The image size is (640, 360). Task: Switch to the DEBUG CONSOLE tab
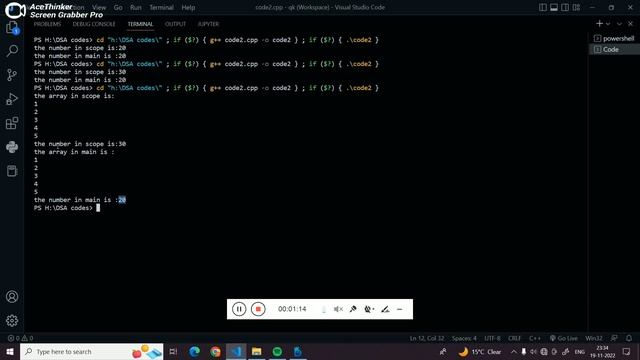coord(94,24)
